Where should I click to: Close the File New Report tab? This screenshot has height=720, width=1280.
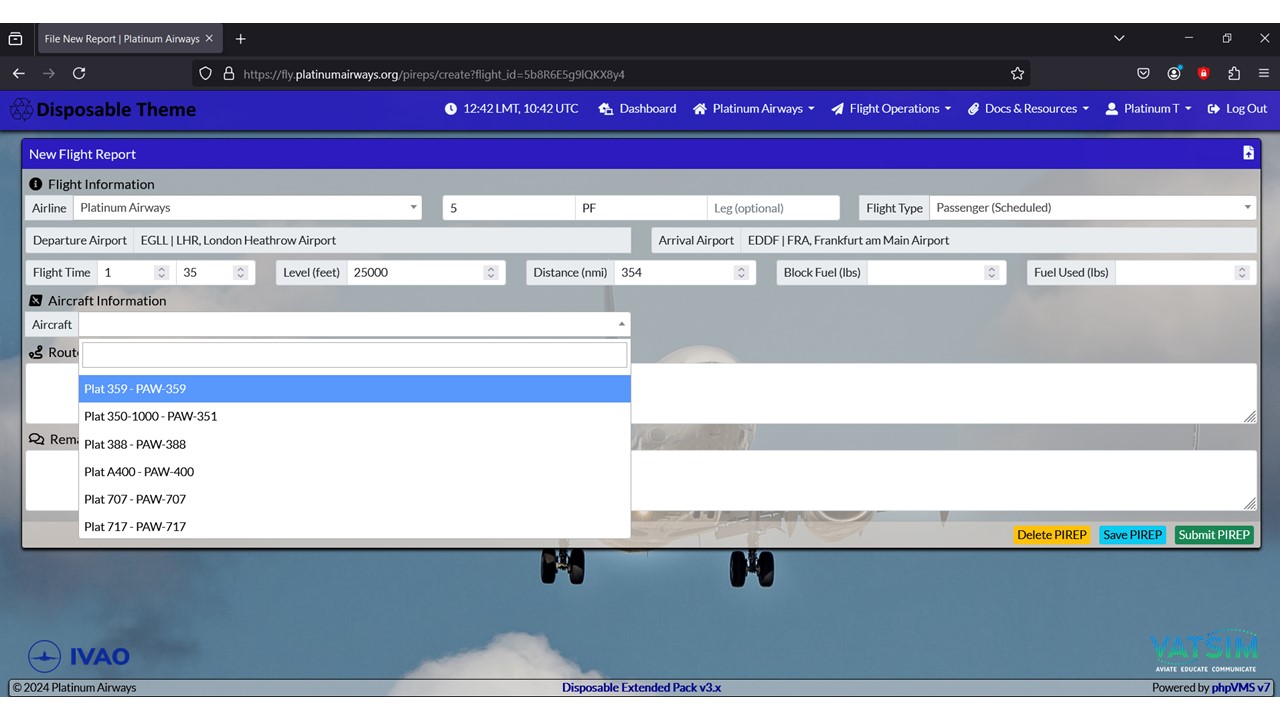pyautogui.click(x=209, y=39)
